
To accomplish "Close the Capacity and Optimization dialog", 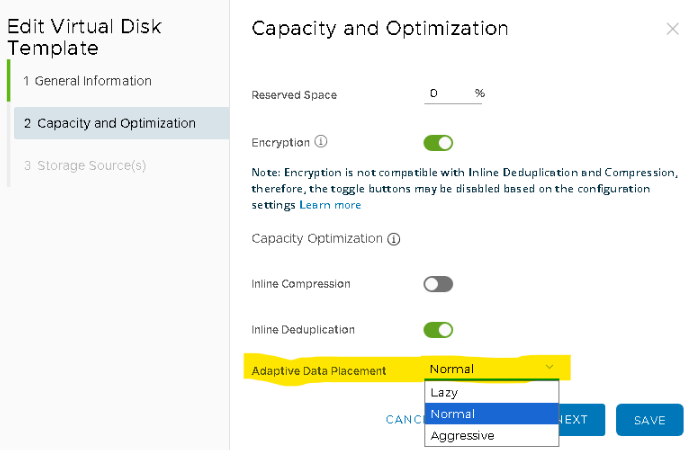I will pyautogui.click(x=672, y=29).
